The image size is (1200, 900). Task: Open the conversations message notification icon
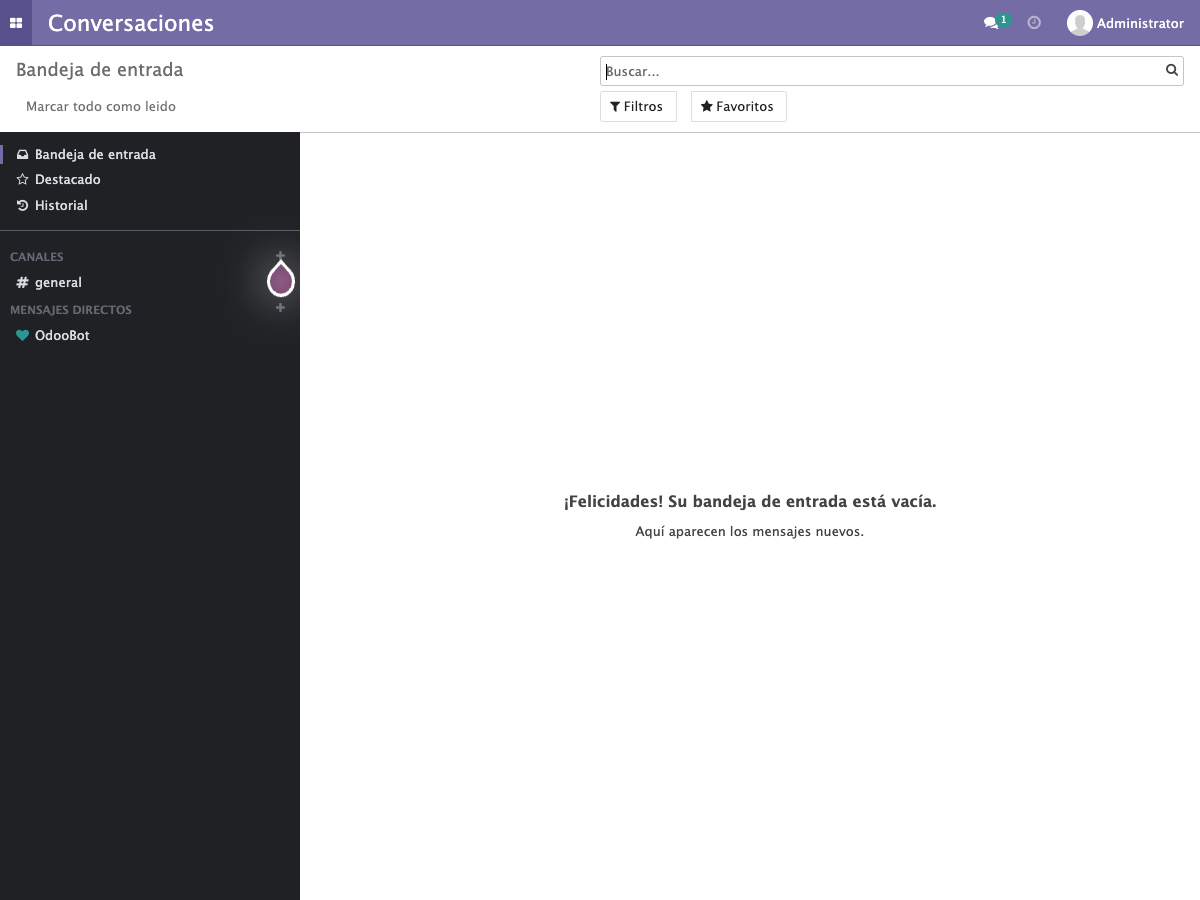996,22
